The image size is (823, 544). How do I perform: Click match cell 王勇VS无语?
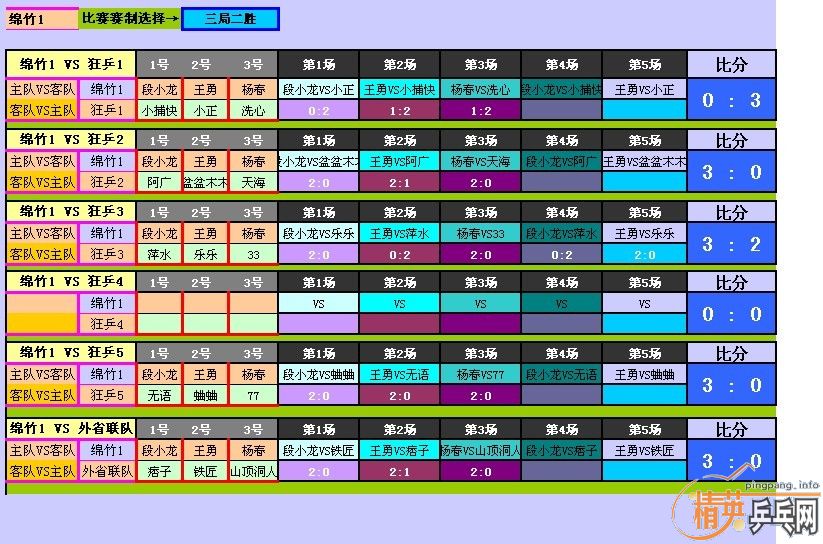399,374
